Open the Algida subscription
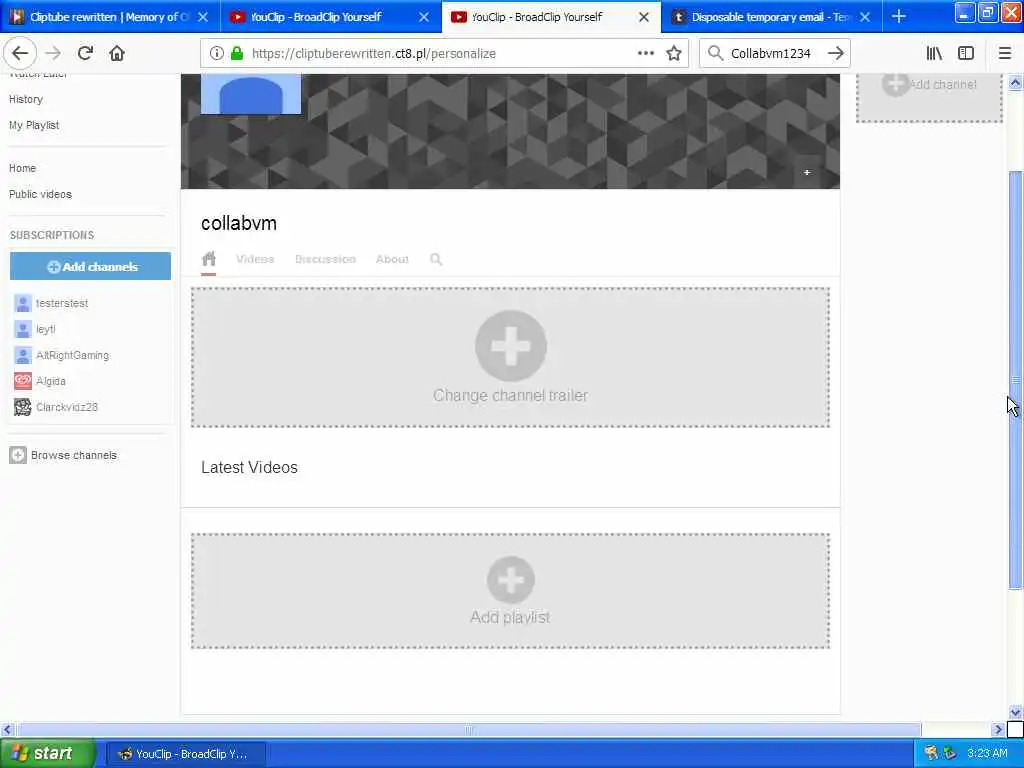This screenshot has height=768, width=1024. pos(51,381)
